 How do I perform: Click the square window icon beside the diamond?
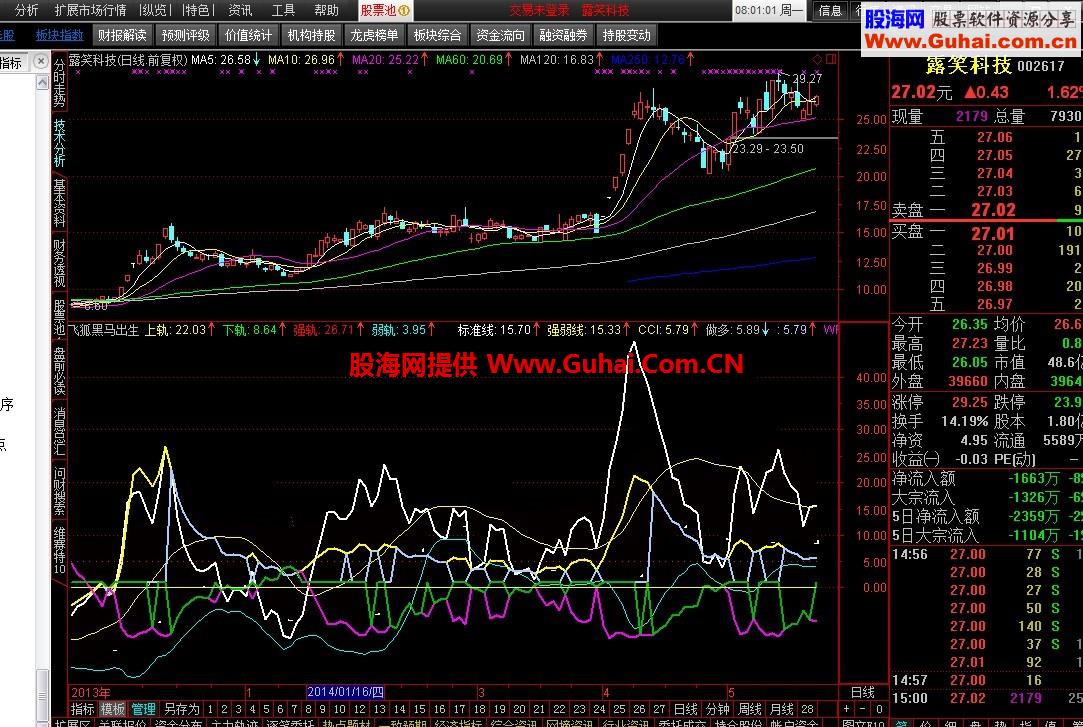point(831,59)
